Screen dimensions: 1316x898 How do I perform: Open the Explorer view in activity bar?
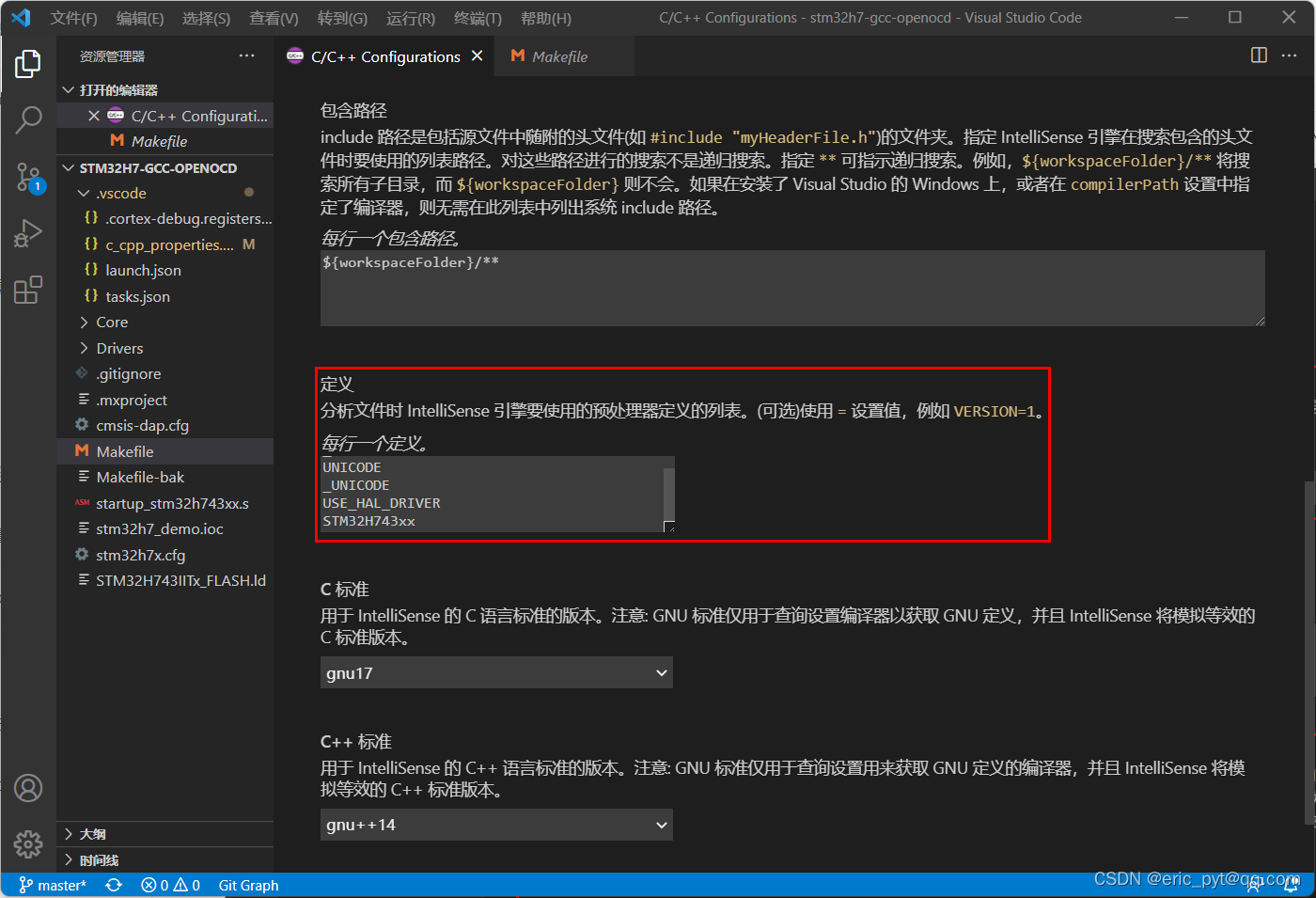tap(28, 64)
